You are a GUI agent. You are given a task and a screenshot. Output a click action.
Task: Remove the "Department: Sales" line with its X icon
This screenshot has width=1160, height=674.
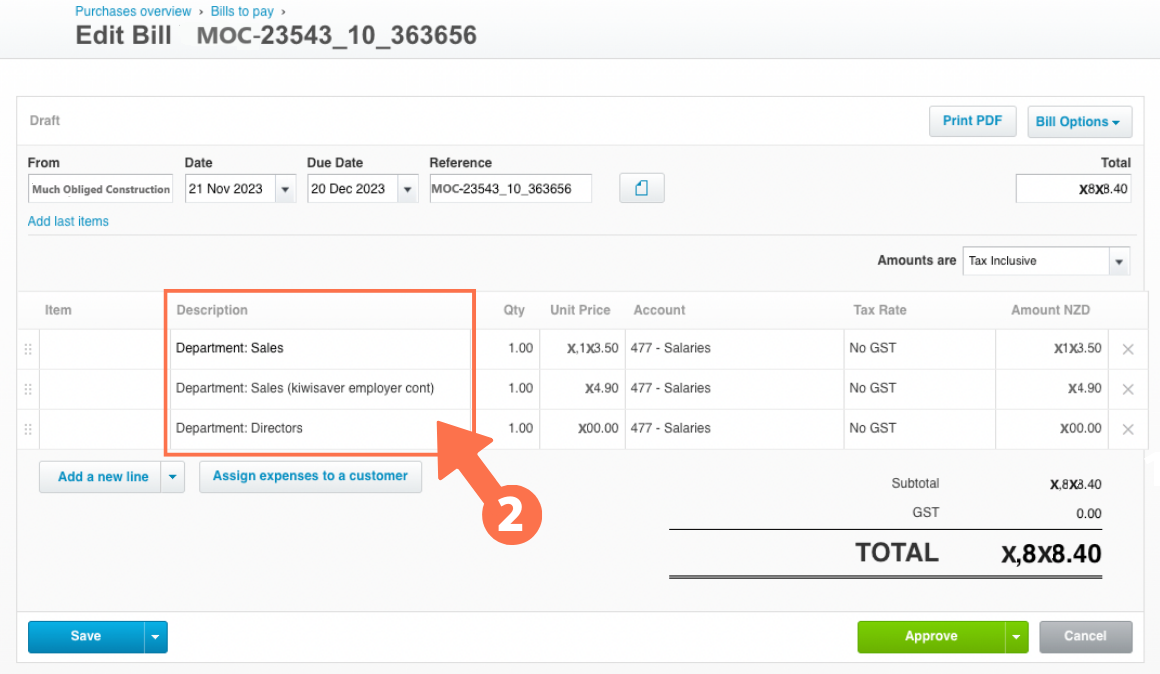(x=1128, y=348)
